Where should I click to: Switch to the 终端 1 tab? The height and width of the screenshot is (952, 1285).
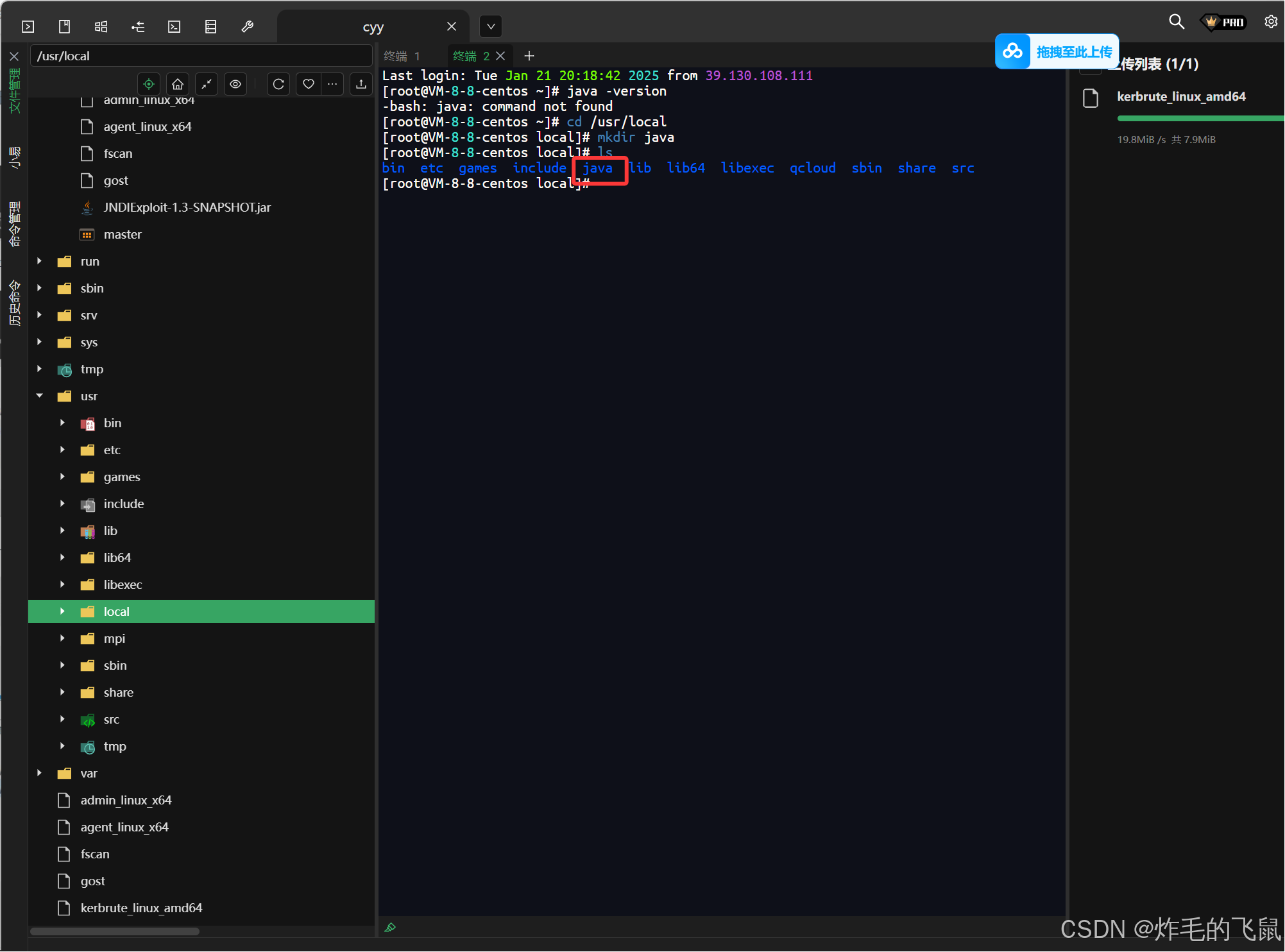point(402,56)
